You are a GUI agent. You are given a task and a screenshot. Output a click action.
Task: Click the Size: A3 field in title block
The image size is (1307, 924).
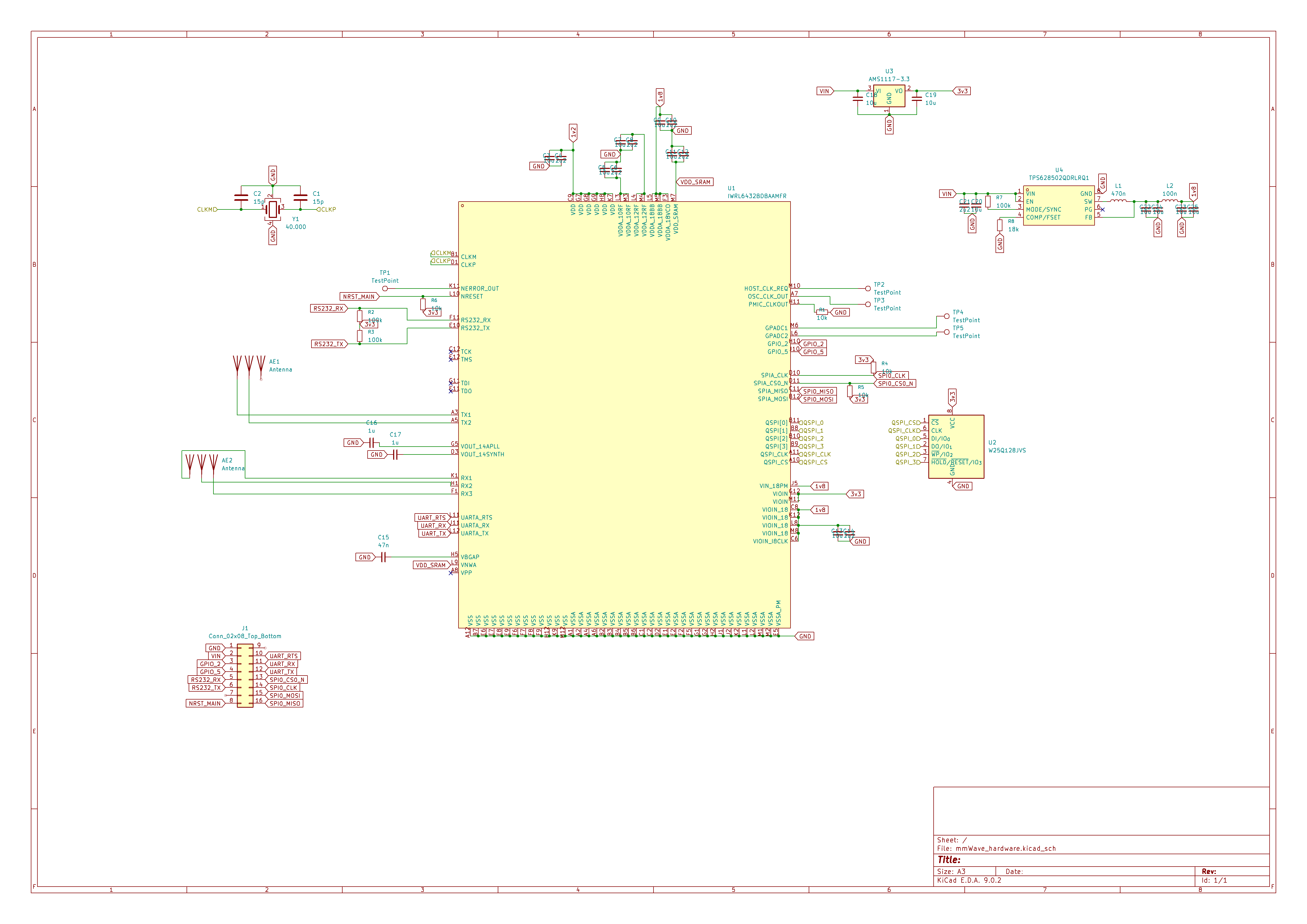(x=951, y=872)
